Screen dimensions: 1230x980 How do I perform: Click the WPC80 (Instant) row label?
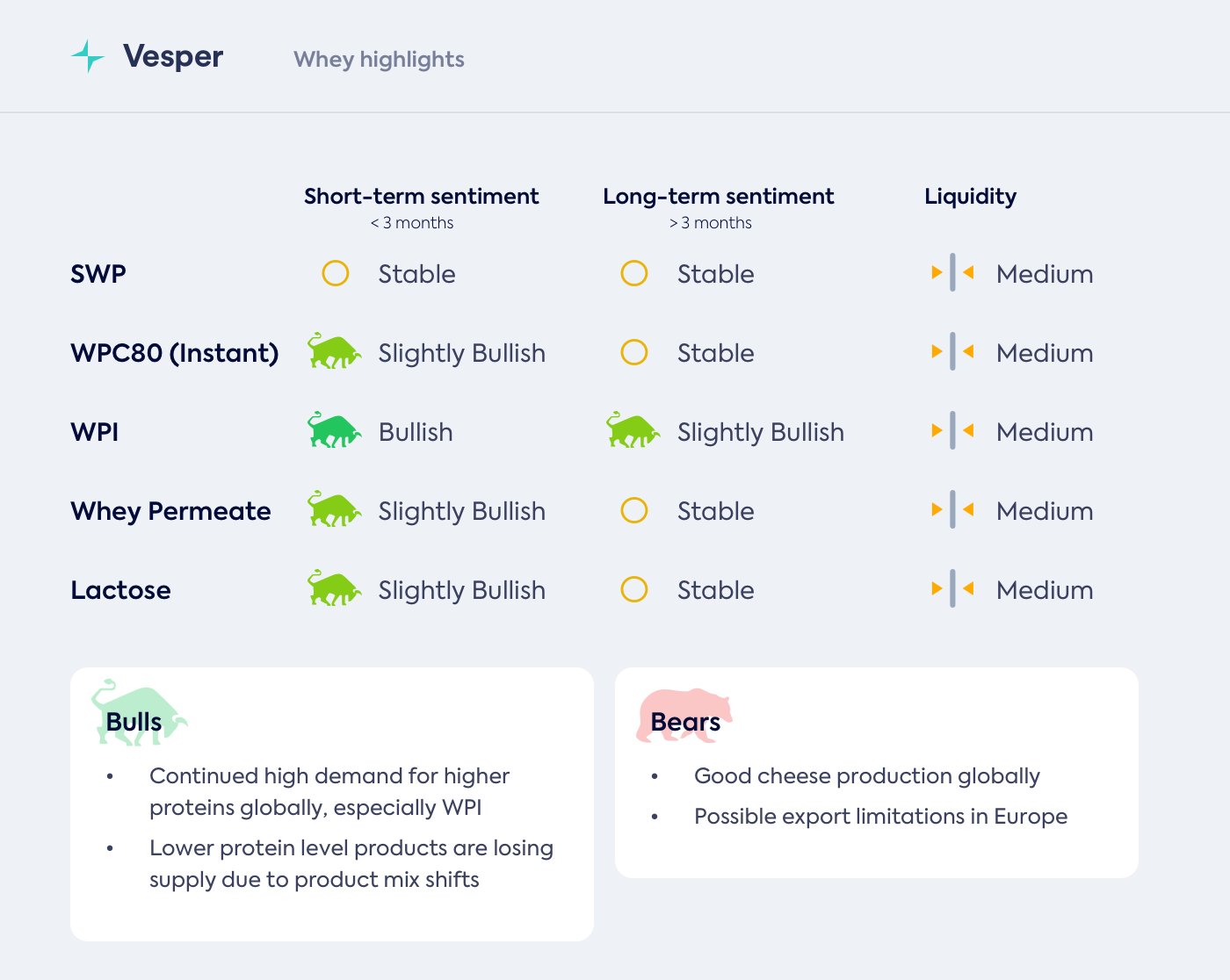click(x=174, y=352)
